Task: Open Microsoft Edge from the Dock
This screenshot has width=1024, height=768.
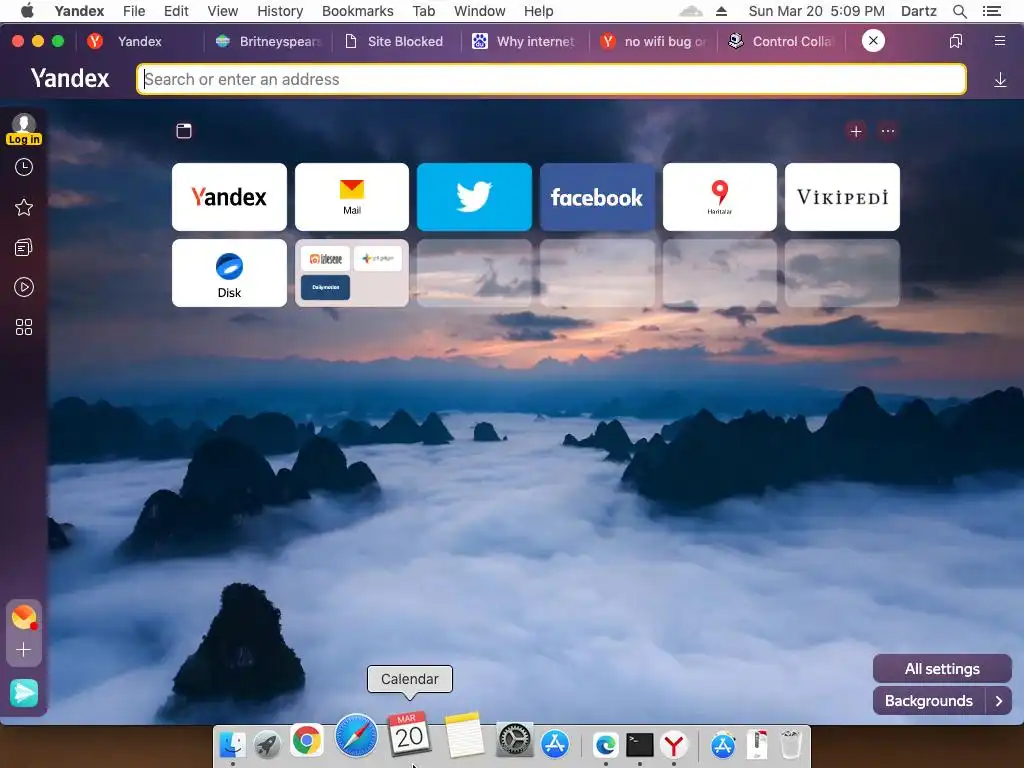Action: point(605,744)
